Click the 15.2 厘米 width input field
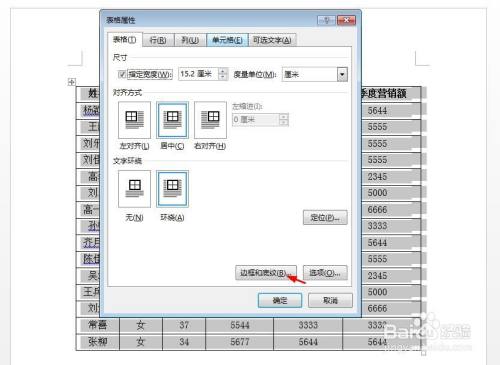Screen dimensions: 500x365 199,74
